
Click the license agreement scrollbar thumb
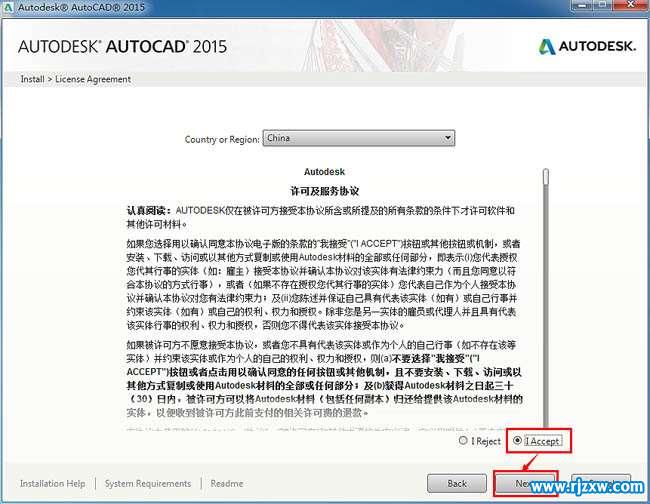tap(546, 177)
